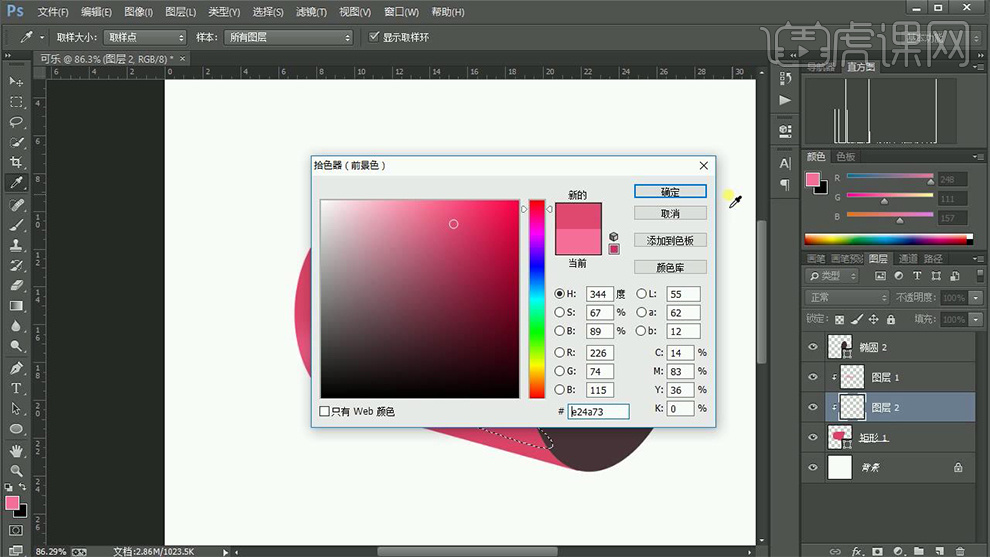Hide the 椭圆 2 layer

[x=813, y=347]
